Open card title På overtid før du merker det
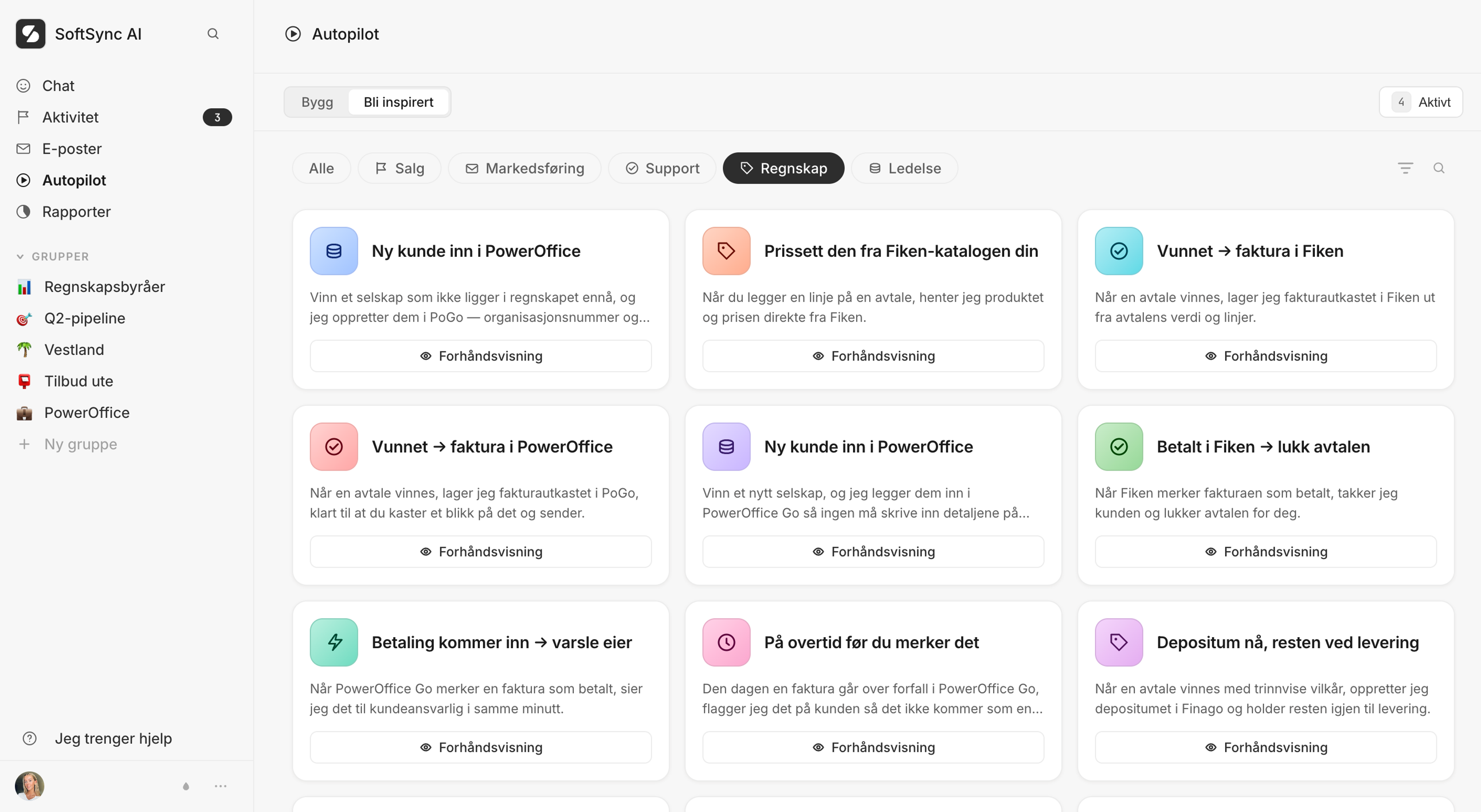 [x=871, y=643]
